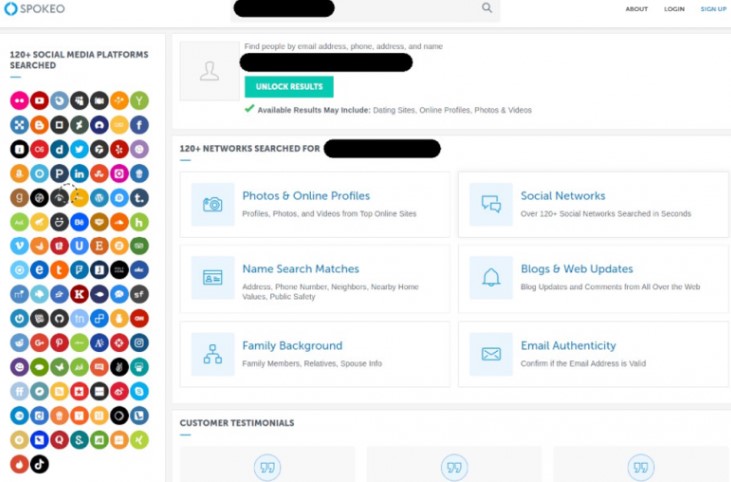Click the orange SoundCloud icon

[119, 222]
